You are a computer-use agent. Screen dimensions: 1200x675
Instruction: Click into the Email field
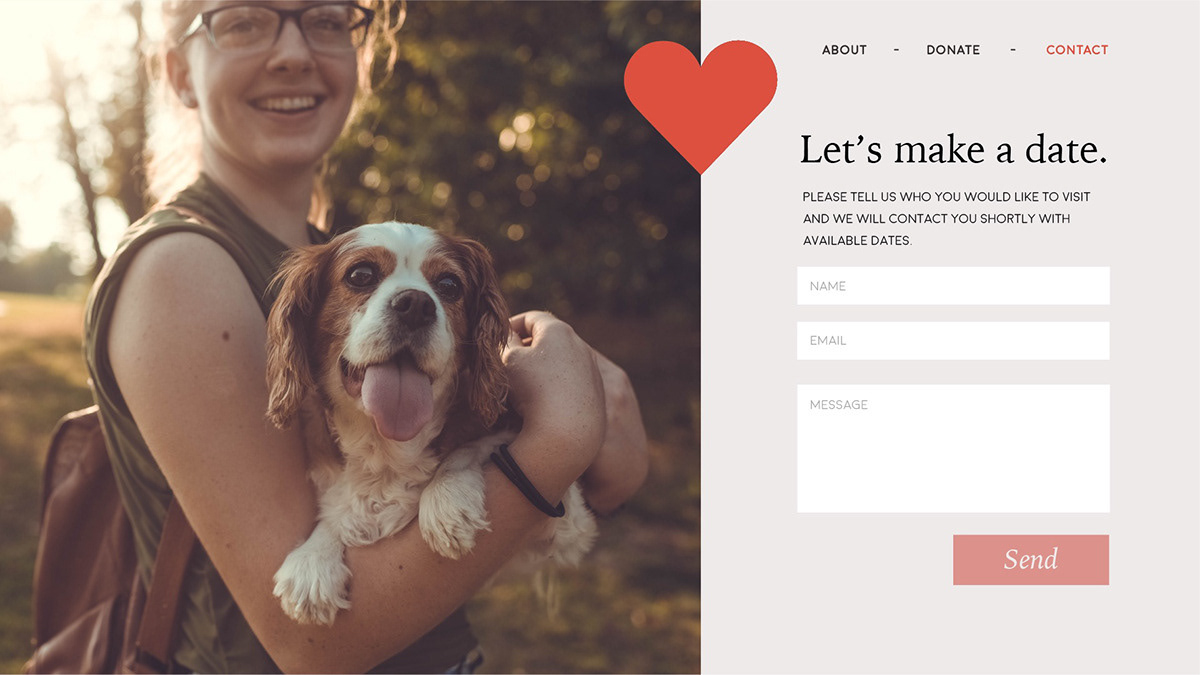click(x=953, y=341)
